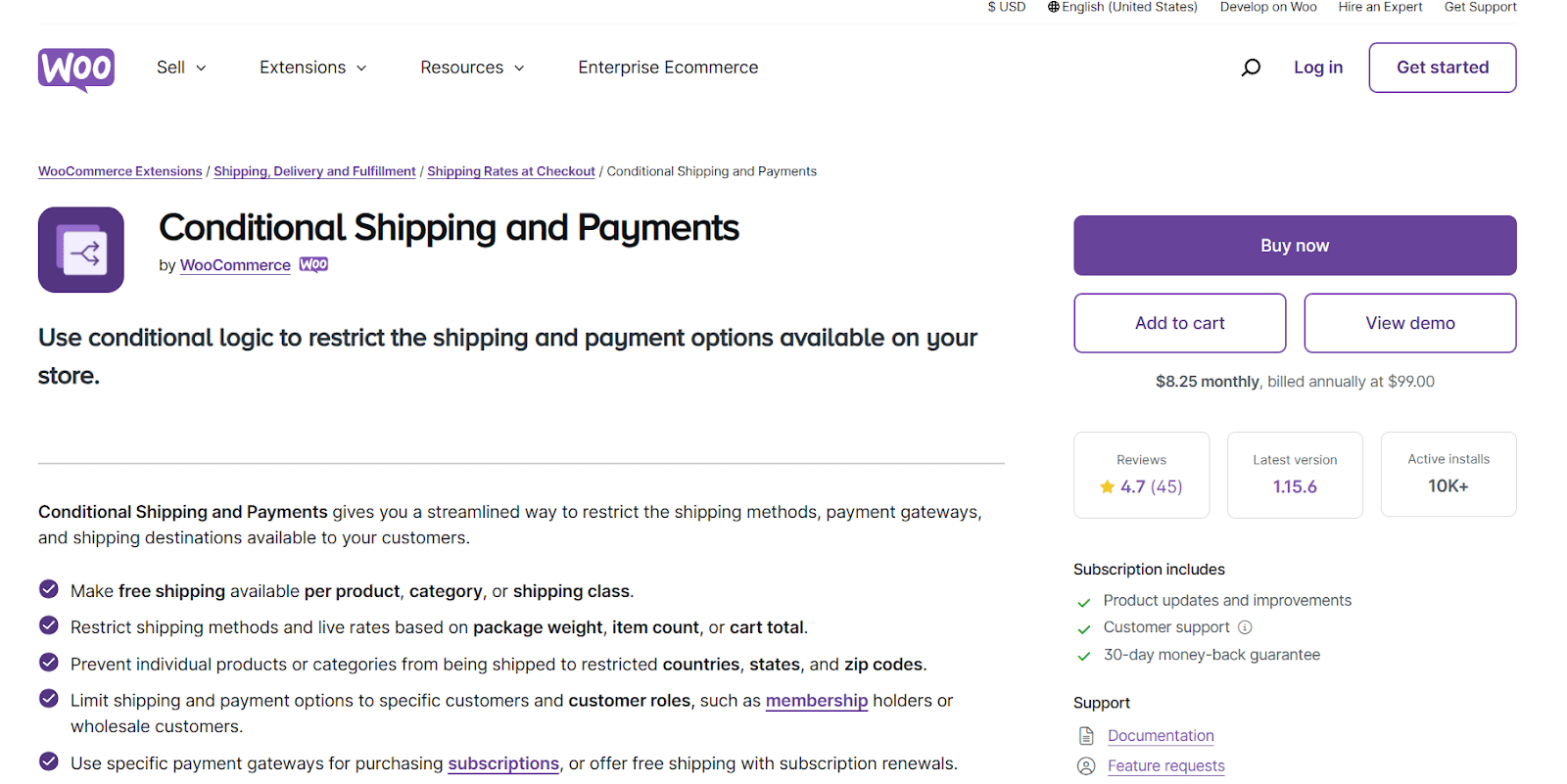Click 'Subscription includes' heading
This screenshot has height=784, width=1567.
pos(1149,570)
